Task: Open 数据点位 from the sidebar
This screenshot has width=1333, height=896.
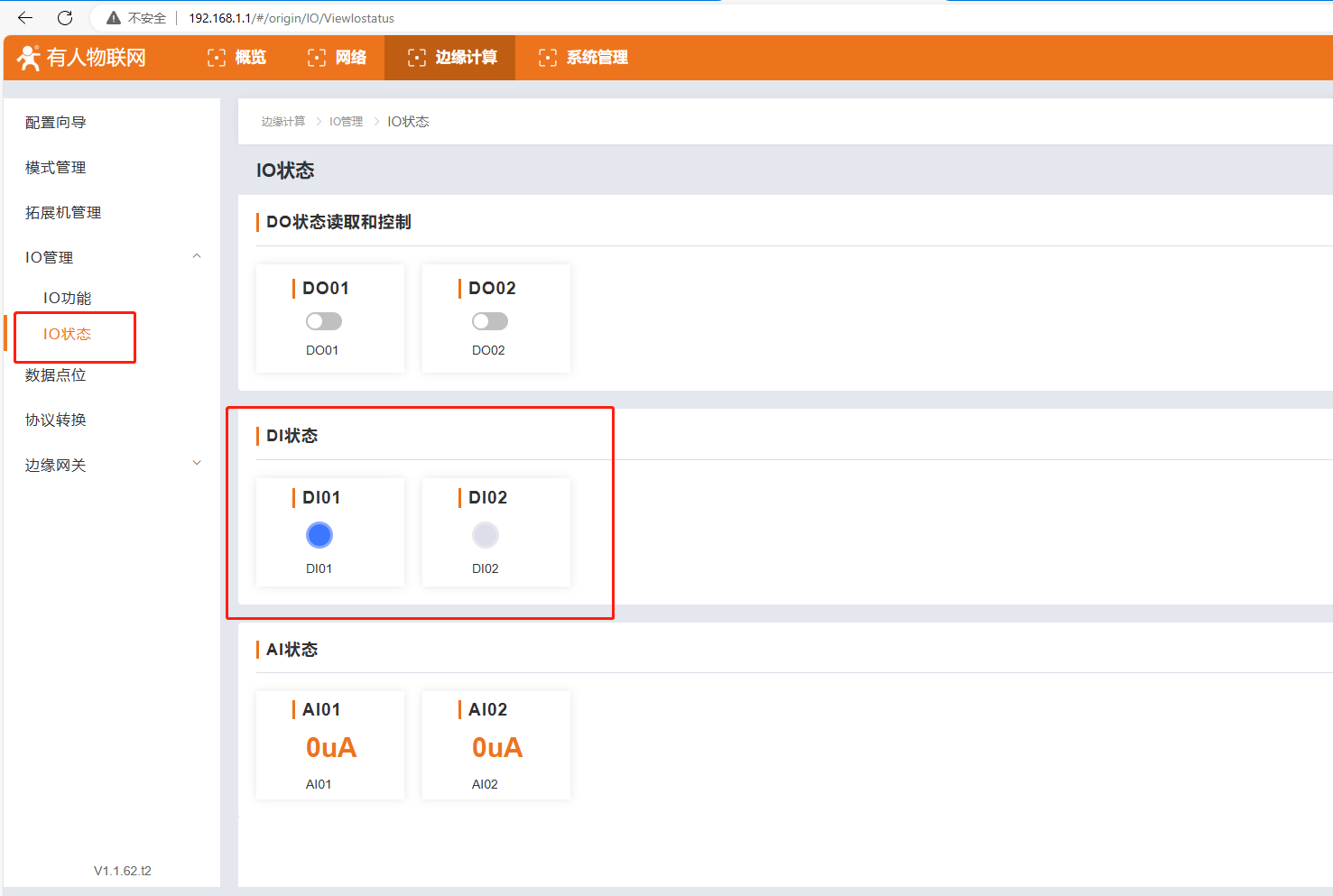Action: 56,375
